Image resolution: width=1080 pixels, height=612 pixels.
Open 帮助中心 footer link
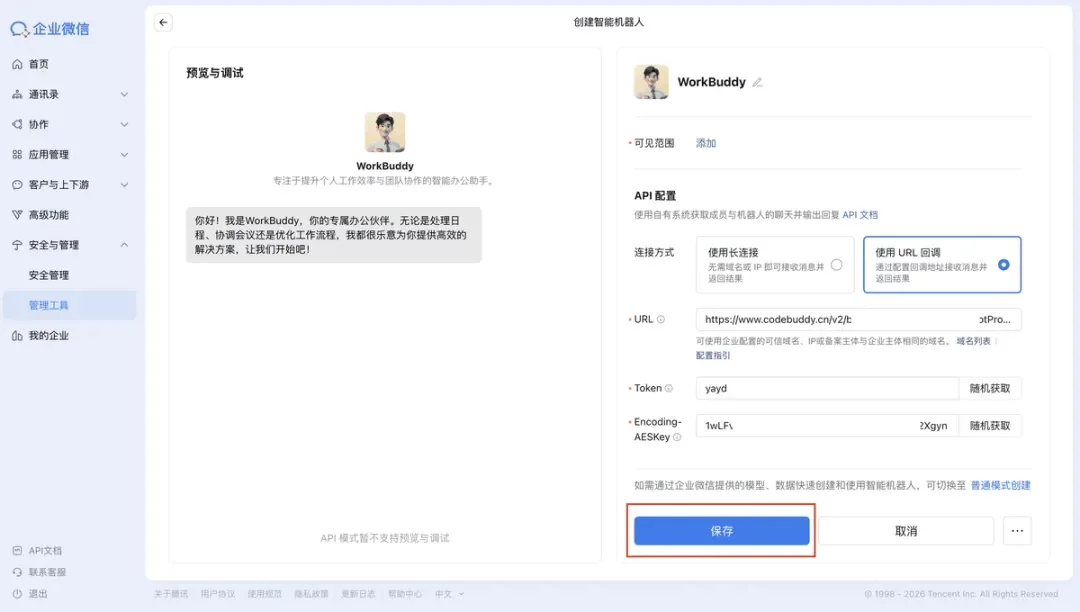pos(405,593)
